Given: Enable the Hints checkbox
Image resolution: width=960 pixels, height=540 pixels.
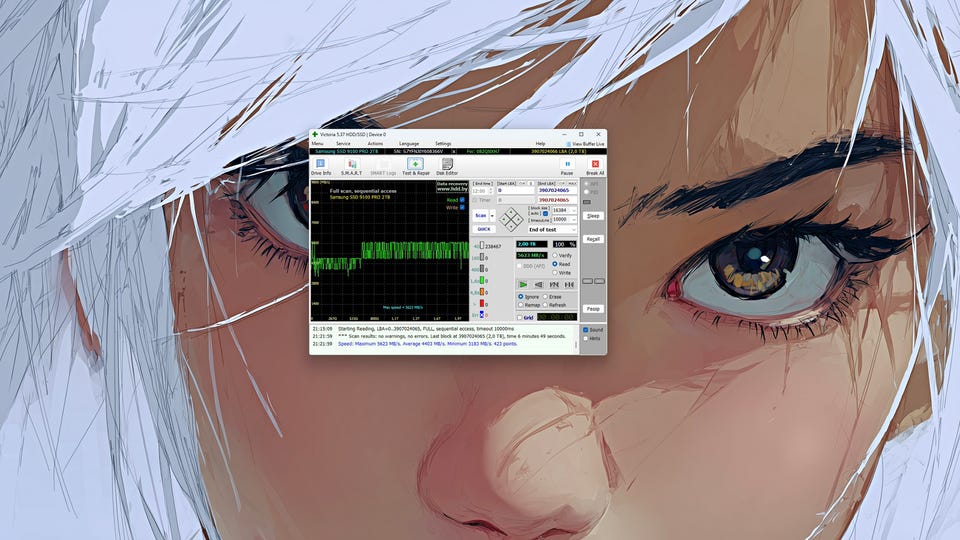Looking at the screenshot, I should coord(586,338).
